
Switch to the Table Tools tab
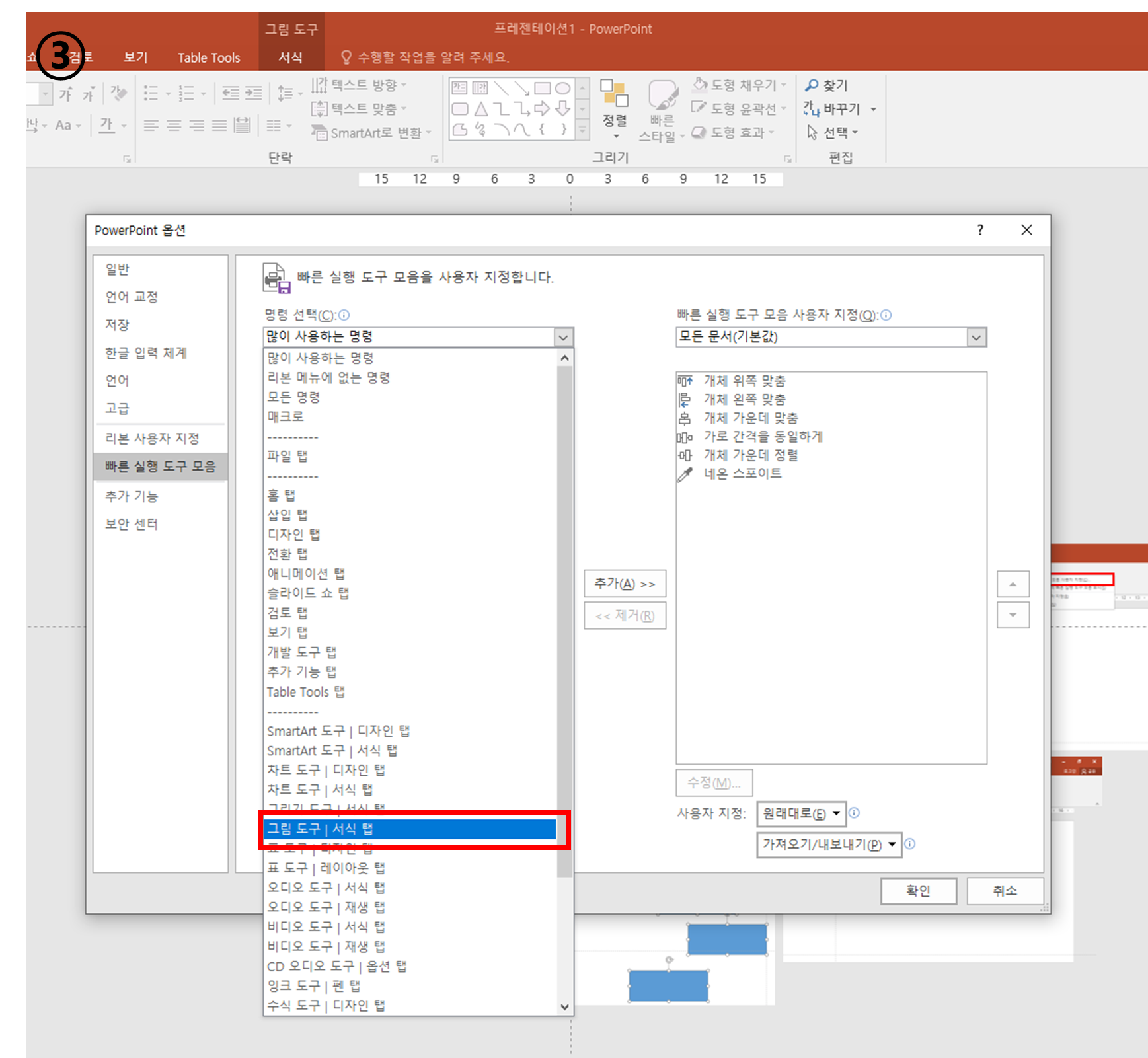click(x=209, y=57)
